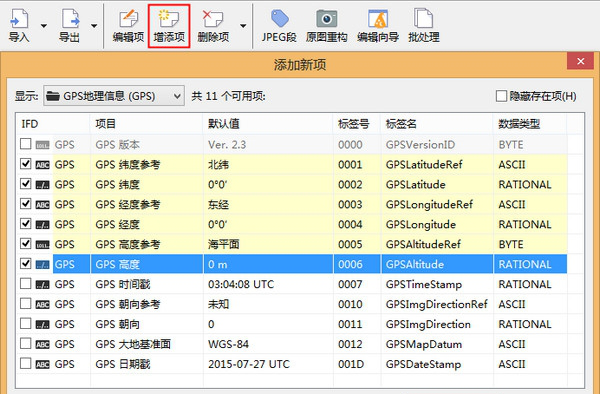Check the GPS 大地基准面 checkbox
The height and width of the screenshot is (409, 600).
26,344
